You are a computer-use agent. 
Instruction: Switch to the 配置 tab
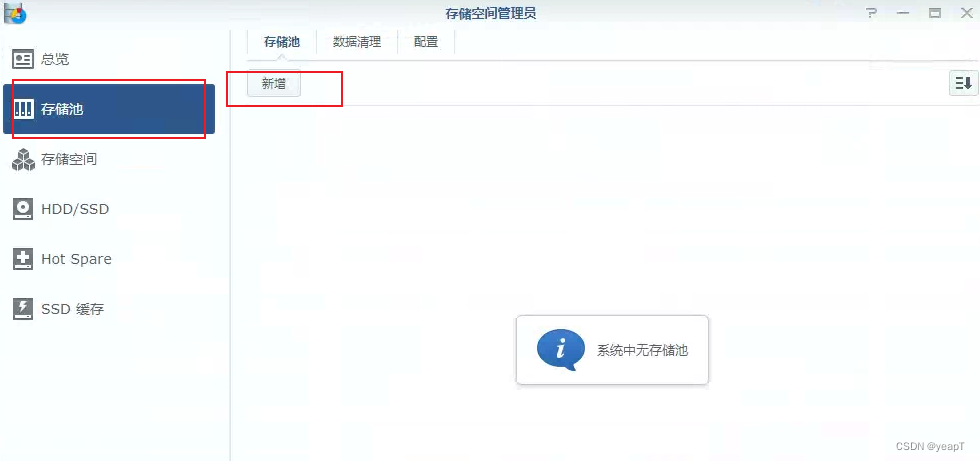tap(426, 42)
